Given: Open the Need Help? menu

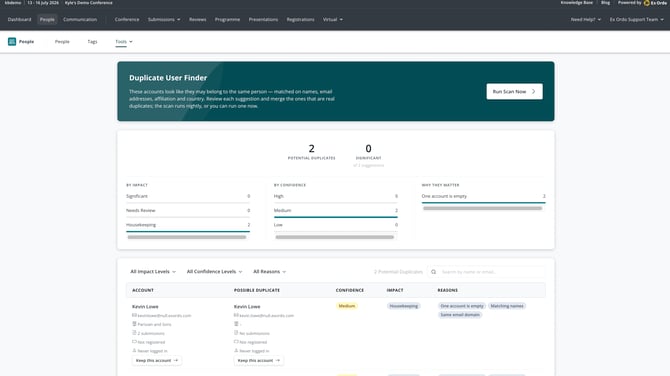Looking at the screenshot, I should pos(586,19).
